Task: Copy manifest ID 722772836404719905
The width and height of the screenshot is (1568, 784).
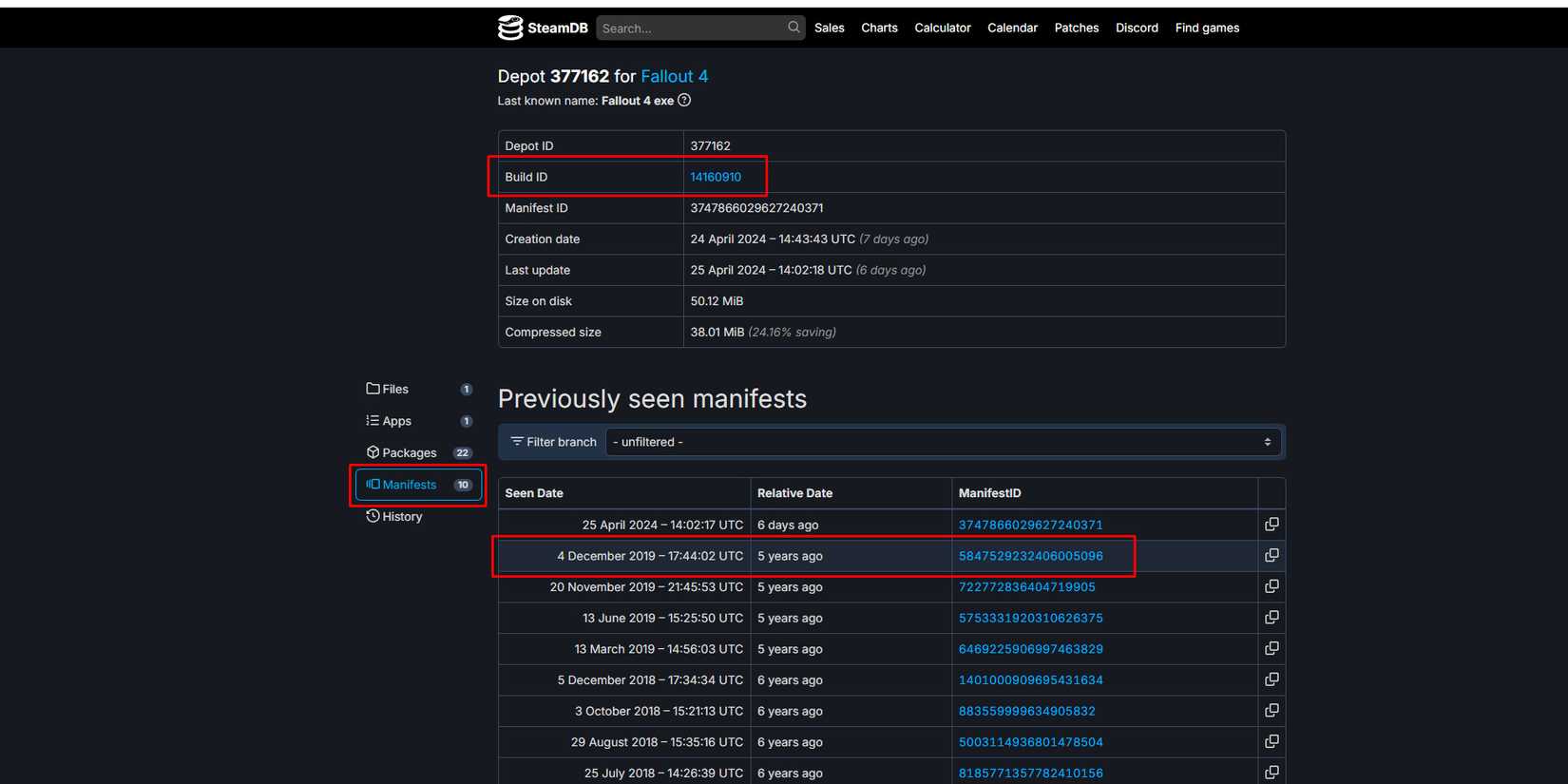Action: 1272,586
